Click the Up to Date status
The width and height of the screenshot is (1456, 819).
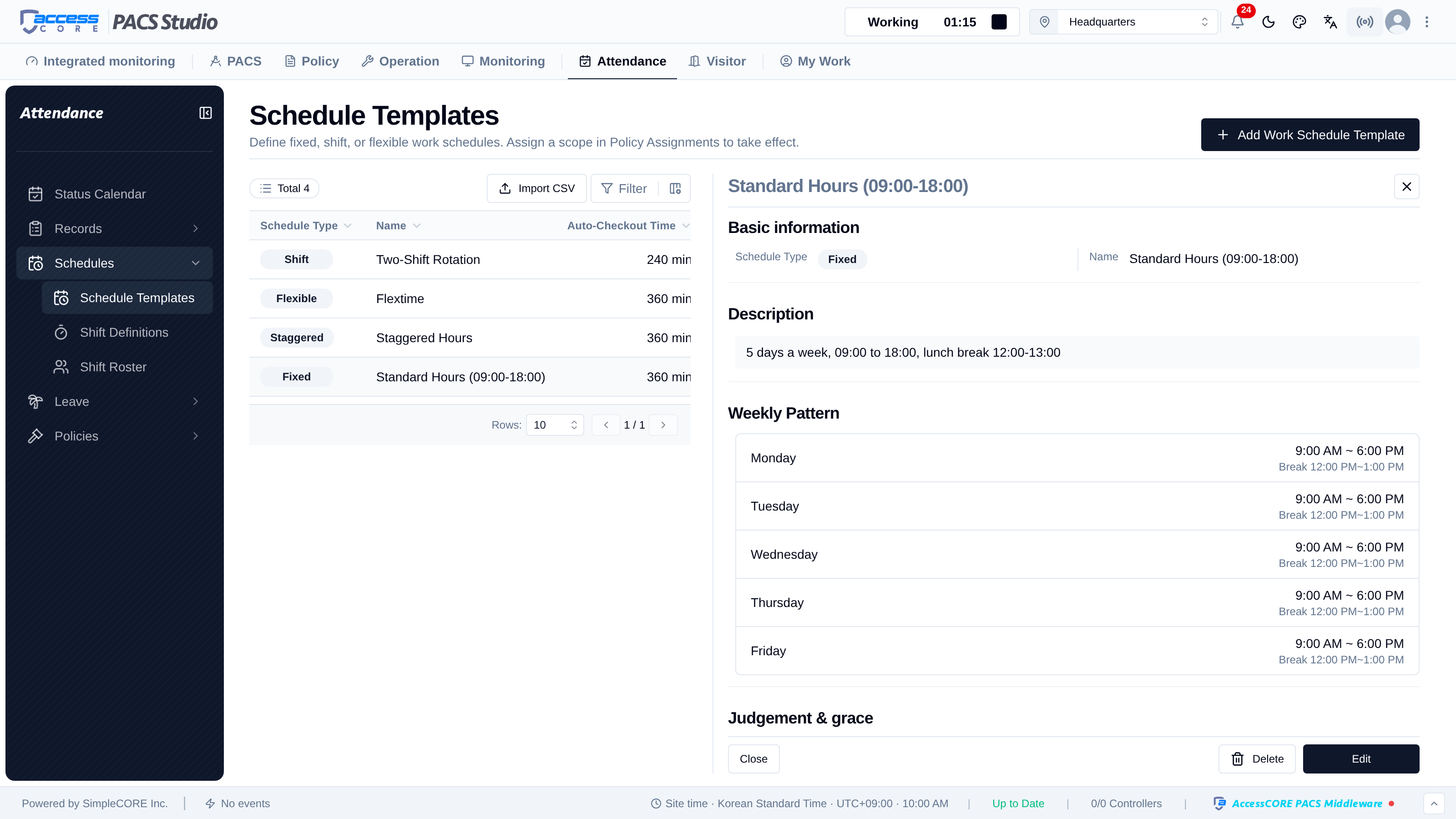1018,803
